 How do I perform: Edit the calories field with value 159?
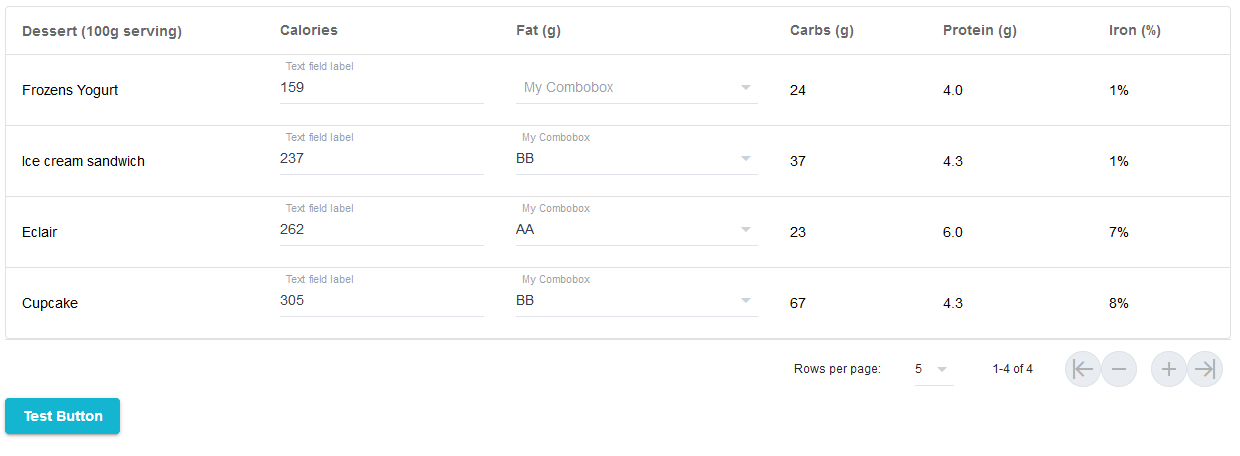coord(382,88)
